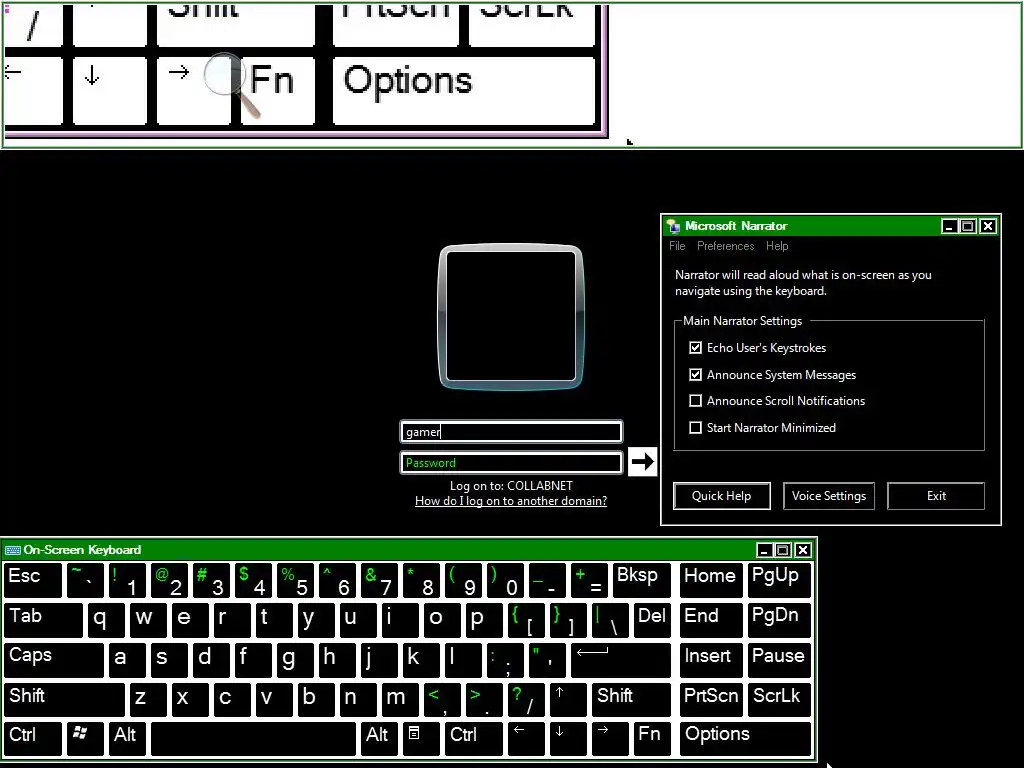Click the Windows logo key
Image resolution: width=1024 pixels, height=768 pixels.
[85, 739]
